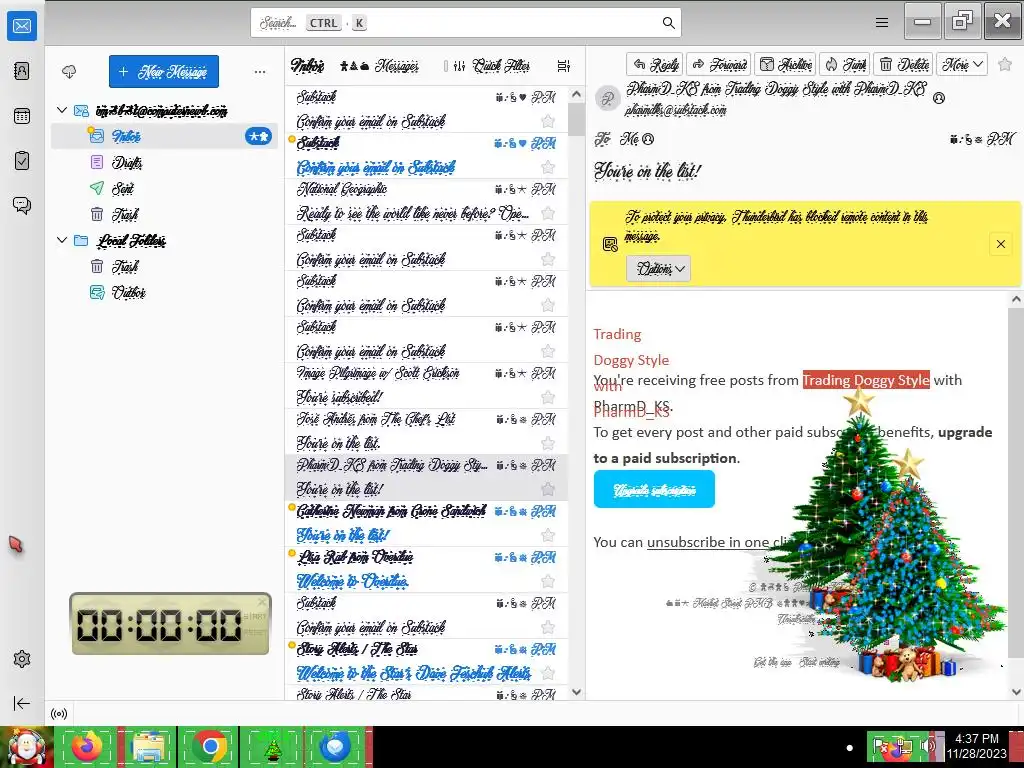Open the Calendar space
The width and height of the screenshot is (1024, 768).
(x=22, y=116)
